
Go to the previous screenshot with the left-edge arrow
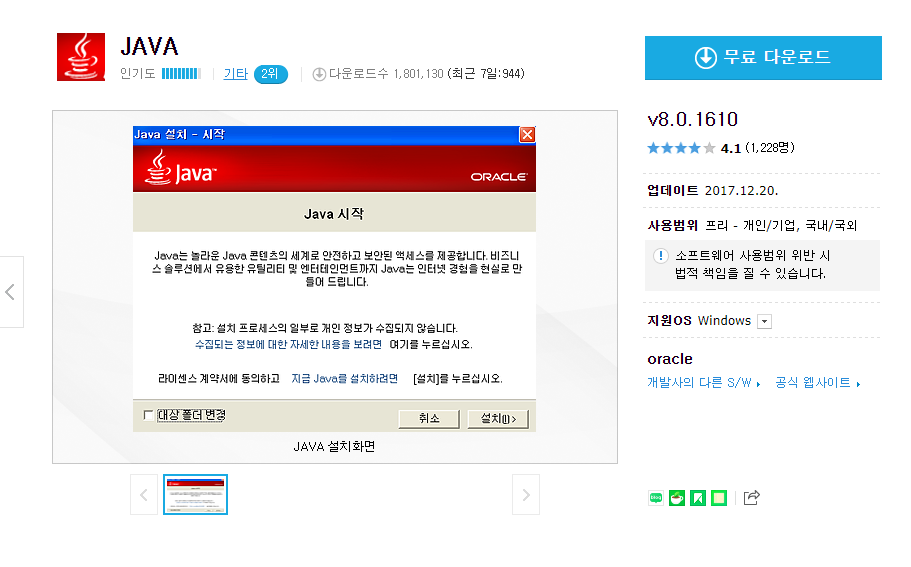(10, 292)
